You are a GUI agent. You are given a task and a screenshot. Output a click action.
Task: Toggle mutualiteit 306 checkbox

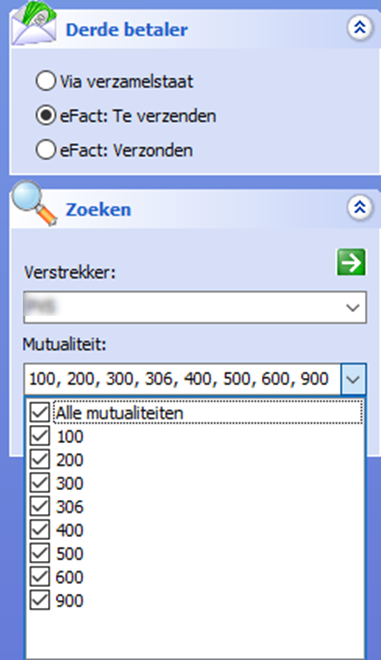point(40,506)
